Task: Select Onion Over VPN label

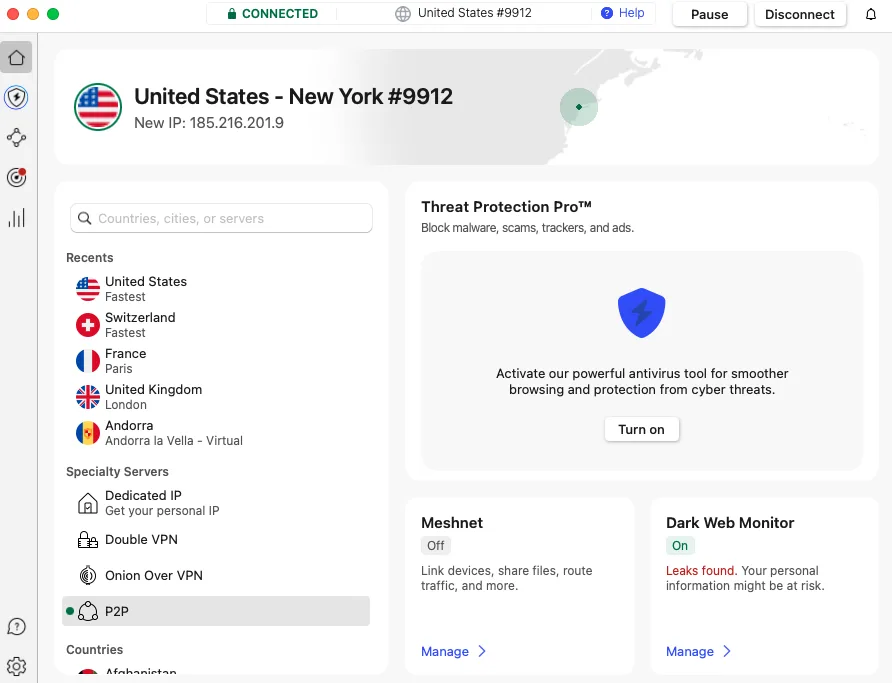Action: click(x=154, y=576)
